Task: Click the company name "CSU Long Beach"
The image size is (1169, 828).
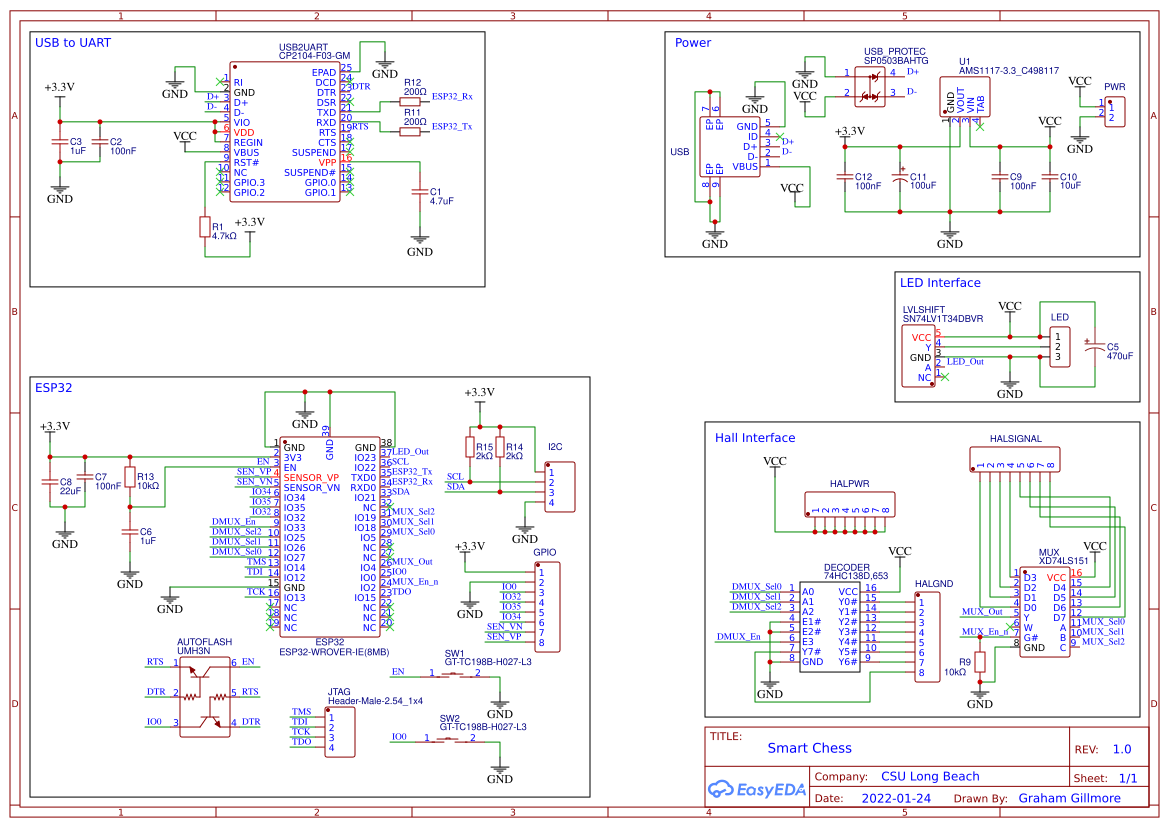Action: 930,777
